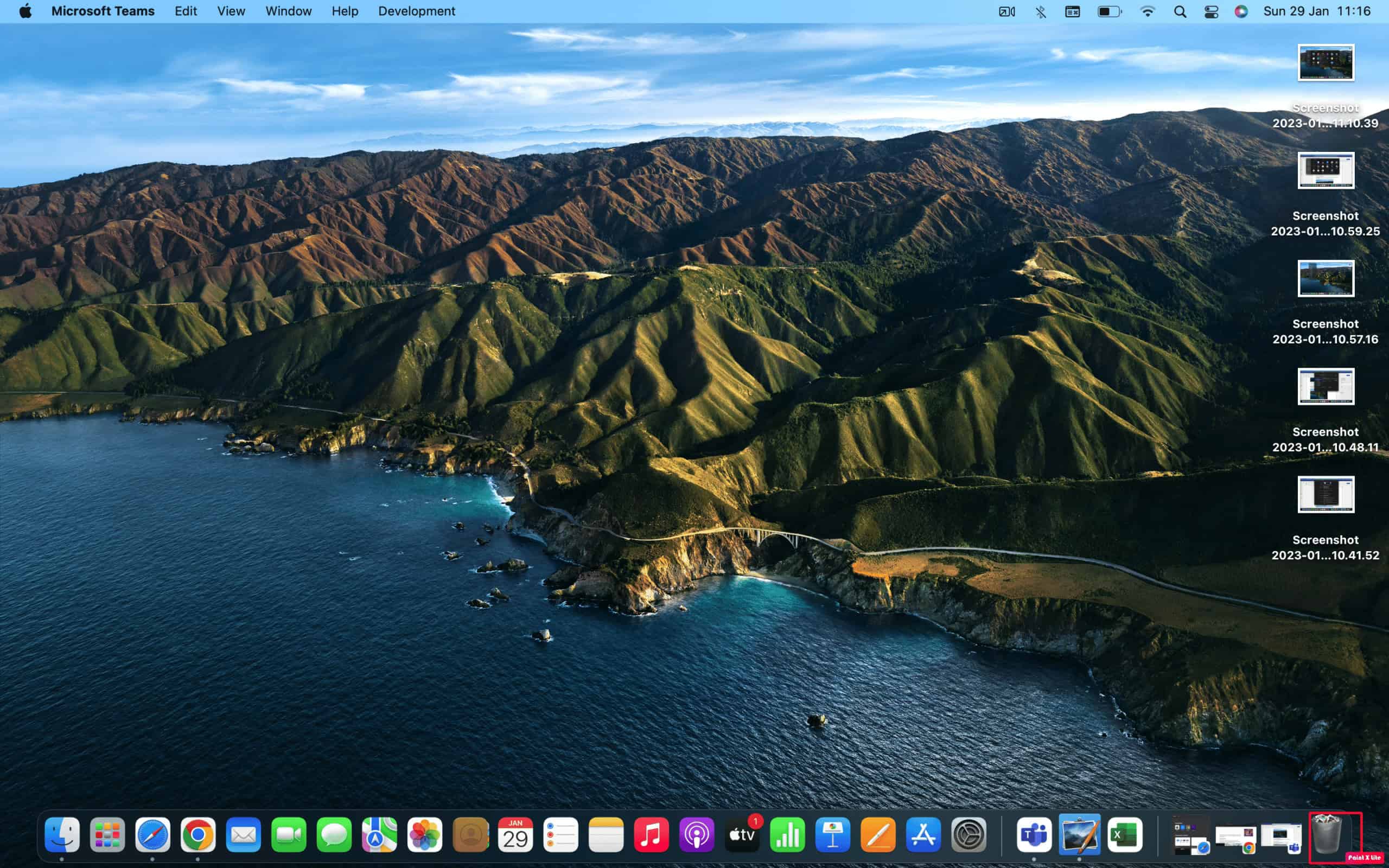
Task: Open the Window menu
Action: point(288,11)
